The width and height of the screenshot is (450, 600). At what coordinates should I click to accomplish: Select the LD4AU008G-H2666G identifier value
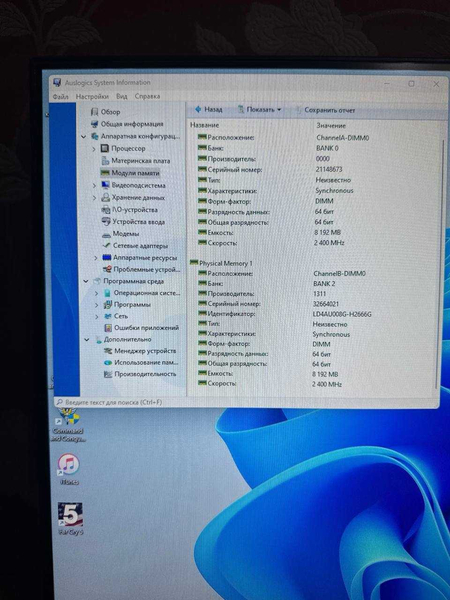(x=342, y=314)
